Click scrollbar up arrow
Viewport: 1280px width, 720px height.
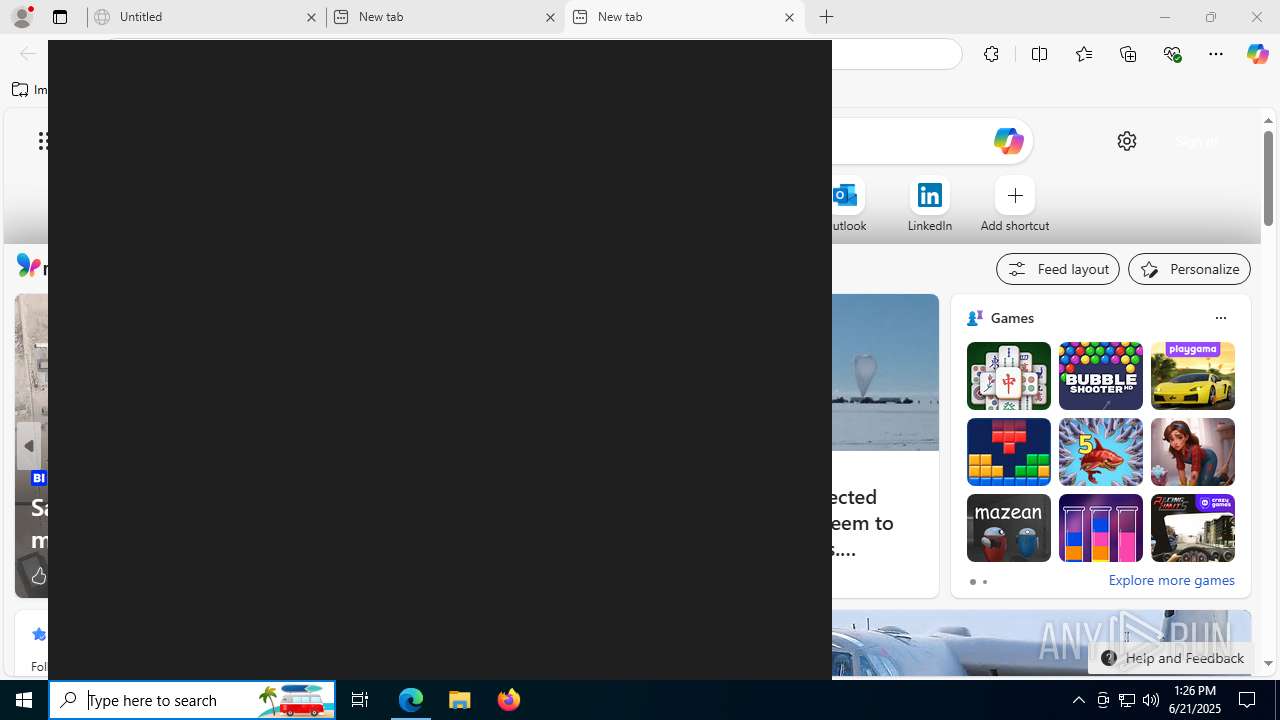(x=1268, y=120)
